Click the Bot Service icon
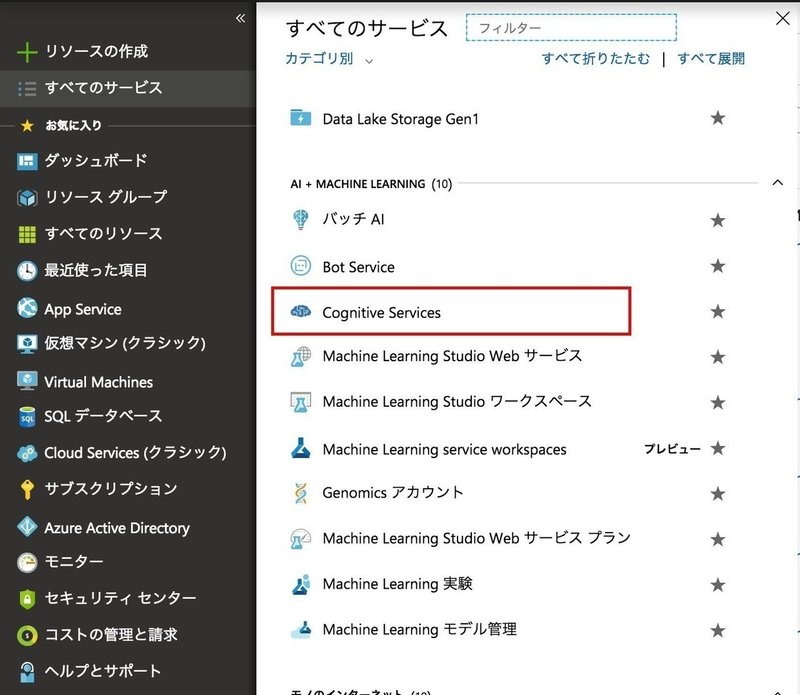This screenshot has height=695, width=800. tap(301, 266)
